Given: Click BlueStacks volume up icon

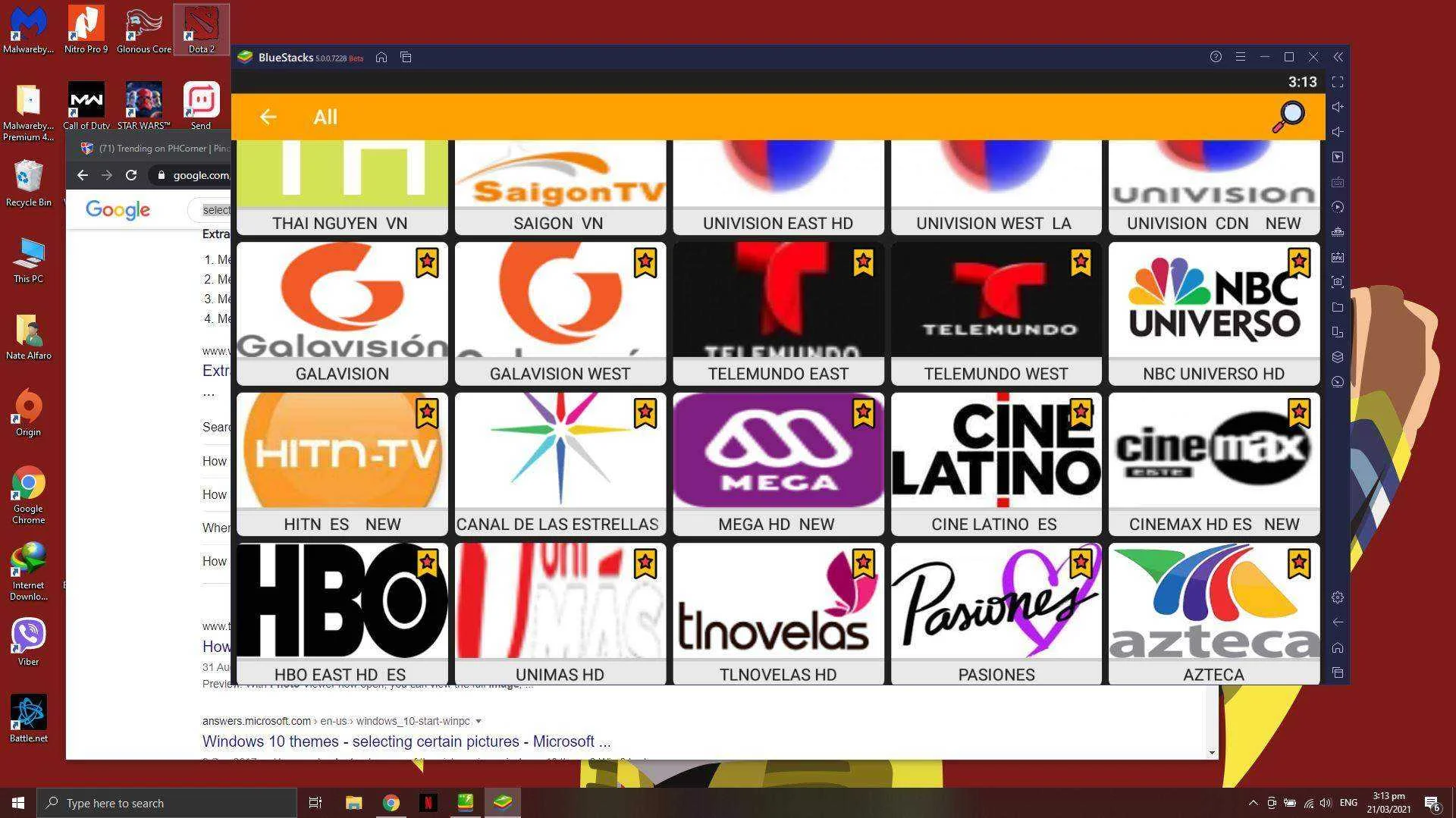Looking at the screenshot, I should click(1338, 107).
